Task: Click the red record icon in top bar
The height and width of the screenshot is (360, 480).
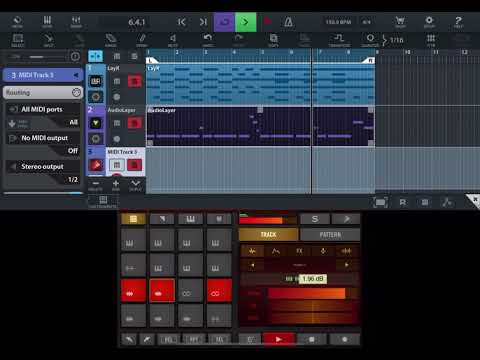Action: pos(267,22)
